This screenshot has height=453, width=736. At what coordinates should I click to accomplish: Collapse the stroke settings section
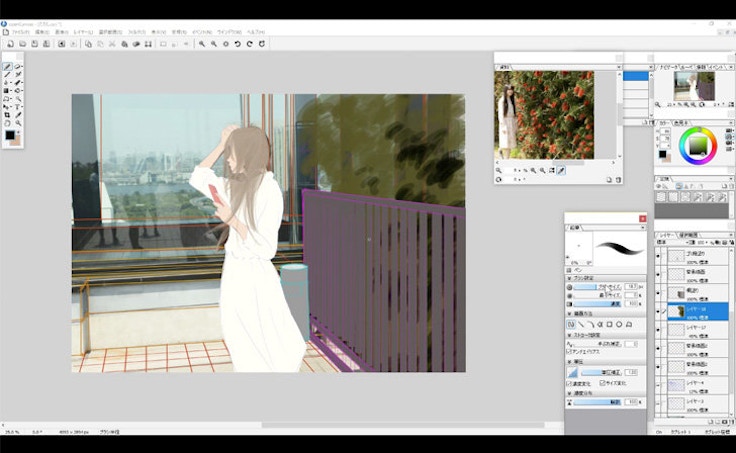[569, 334]
